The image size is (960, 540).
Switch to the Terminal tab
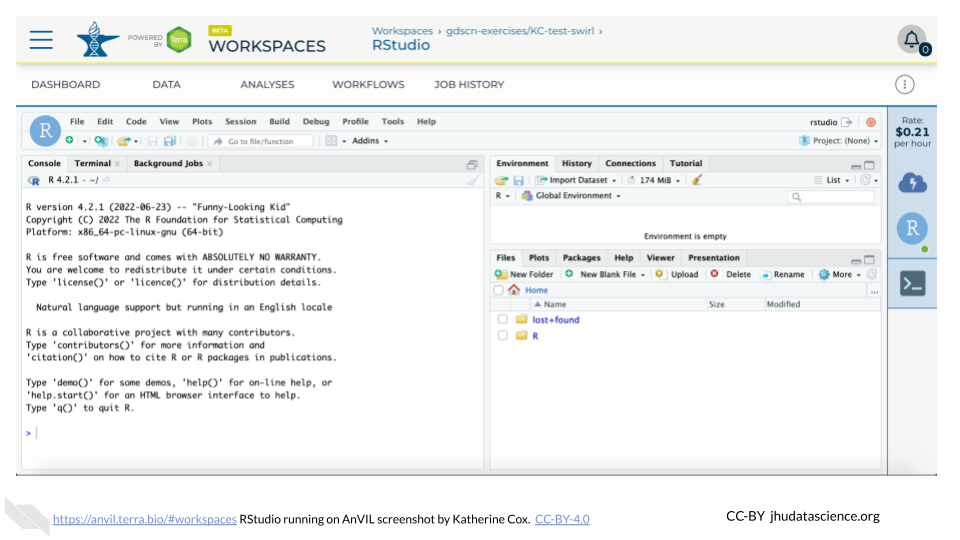coord(93,163)
